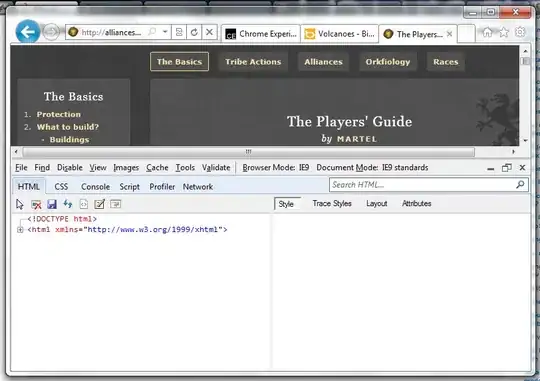Click the word wrap toolbar icon

click(115, 204)
